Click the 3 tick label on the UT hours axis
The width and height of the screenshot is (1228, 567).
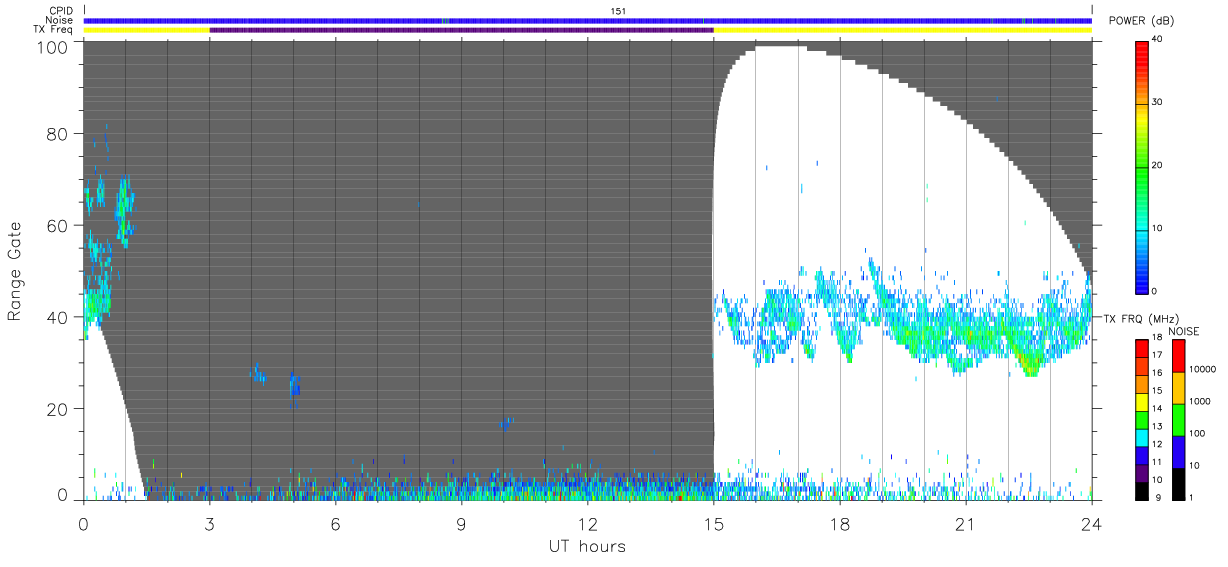pos(210,524)
